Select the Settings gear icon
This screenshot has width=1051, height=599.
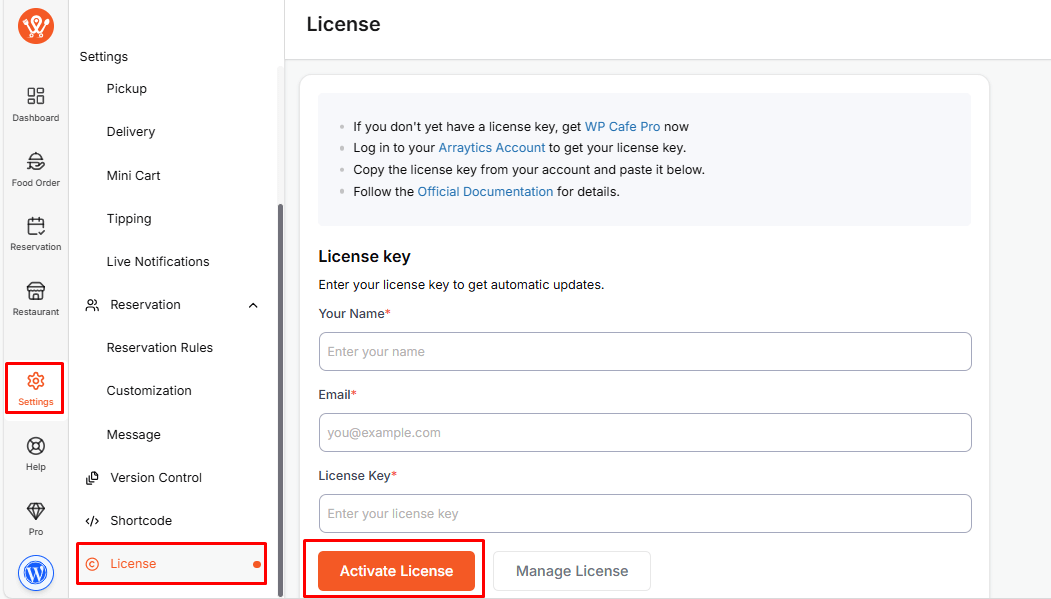[36, 381]
